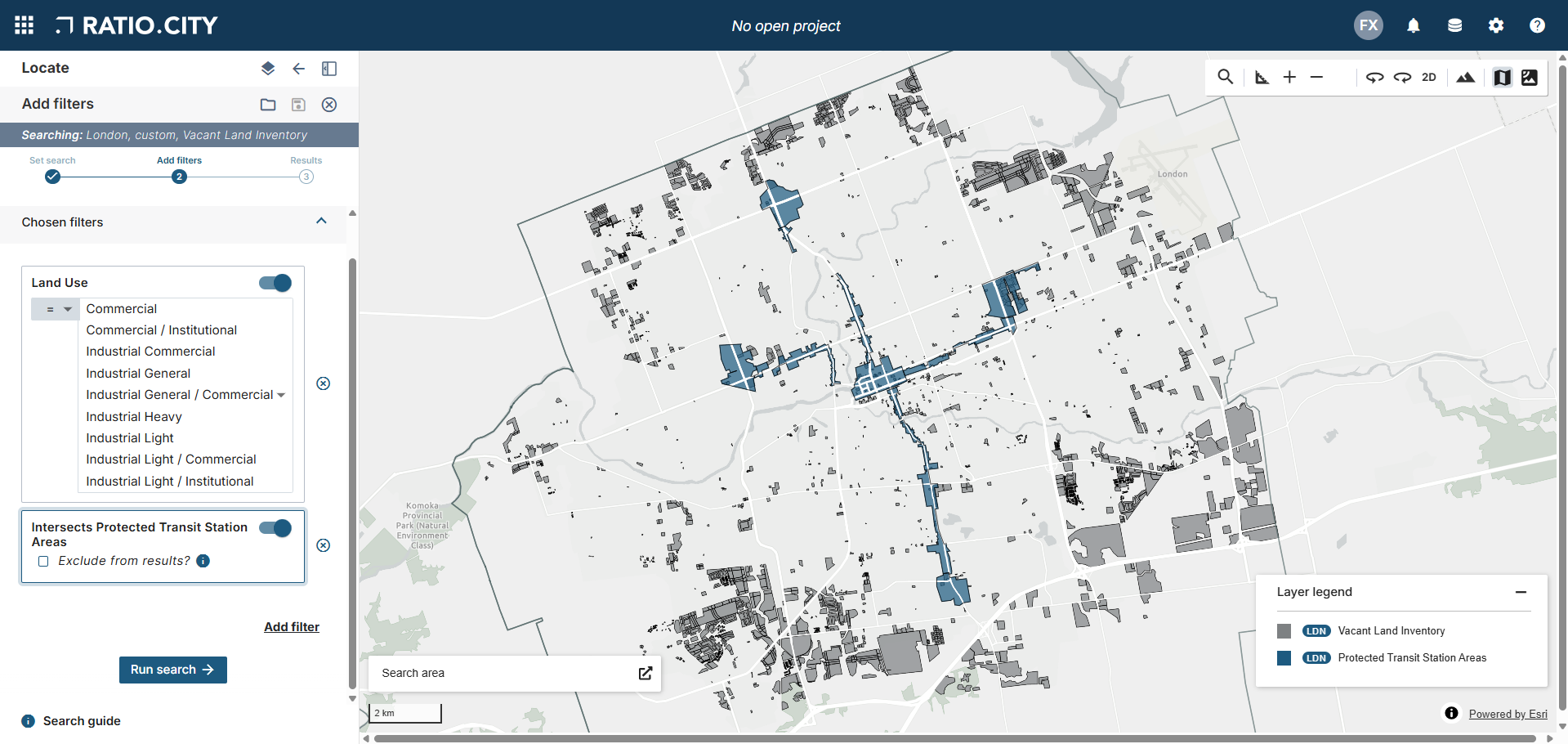Go to the Results step
This screenshot has height=744, width=1568.
coord(306,176)
